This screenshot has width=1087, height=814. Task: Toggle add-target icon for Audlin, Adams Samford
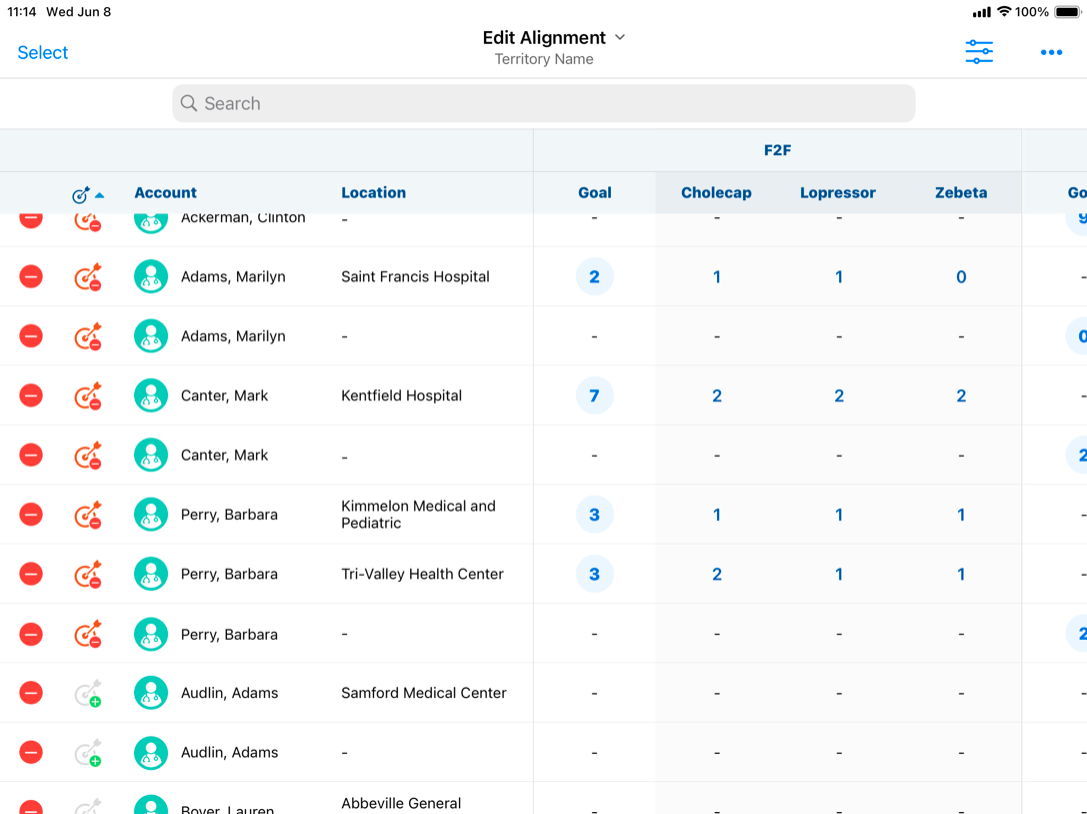coord(88,693)
